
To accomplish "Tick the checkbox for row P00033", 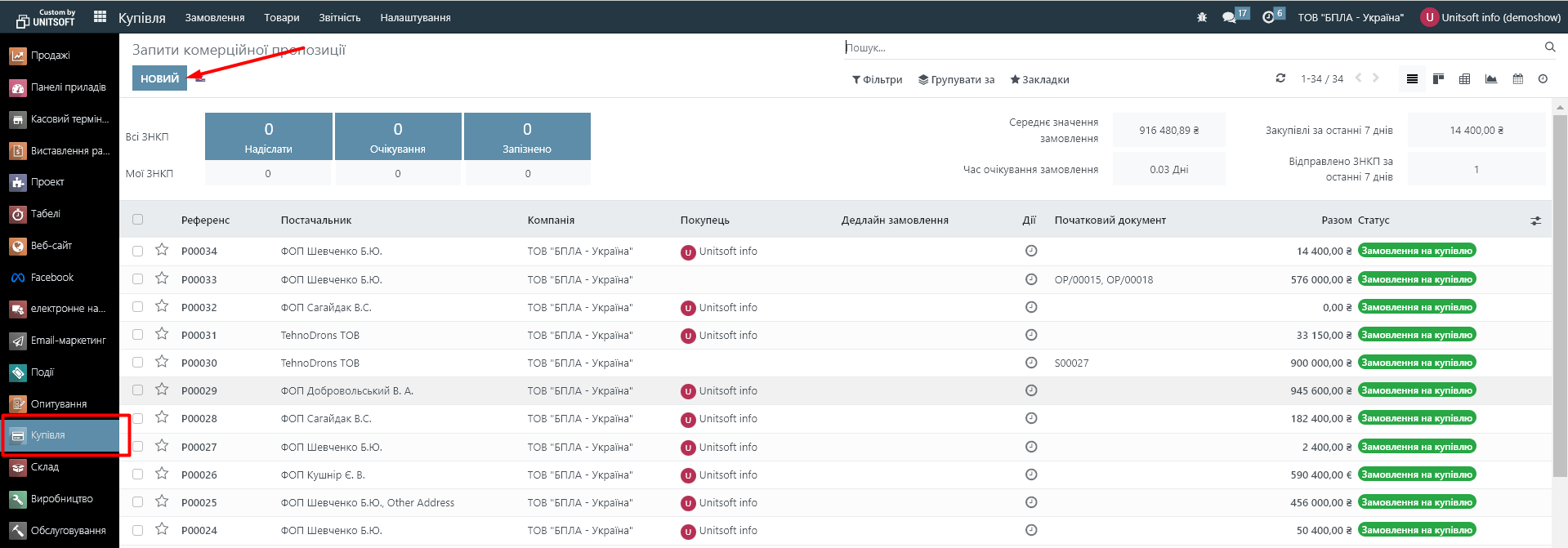I will pos(137,279).
